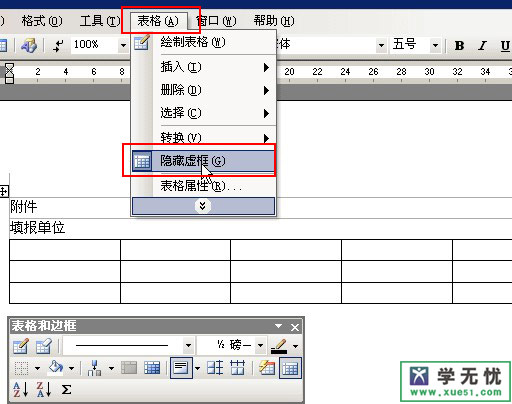
Task: Click the drawing shapes toolbar icon
Action: 29,46
